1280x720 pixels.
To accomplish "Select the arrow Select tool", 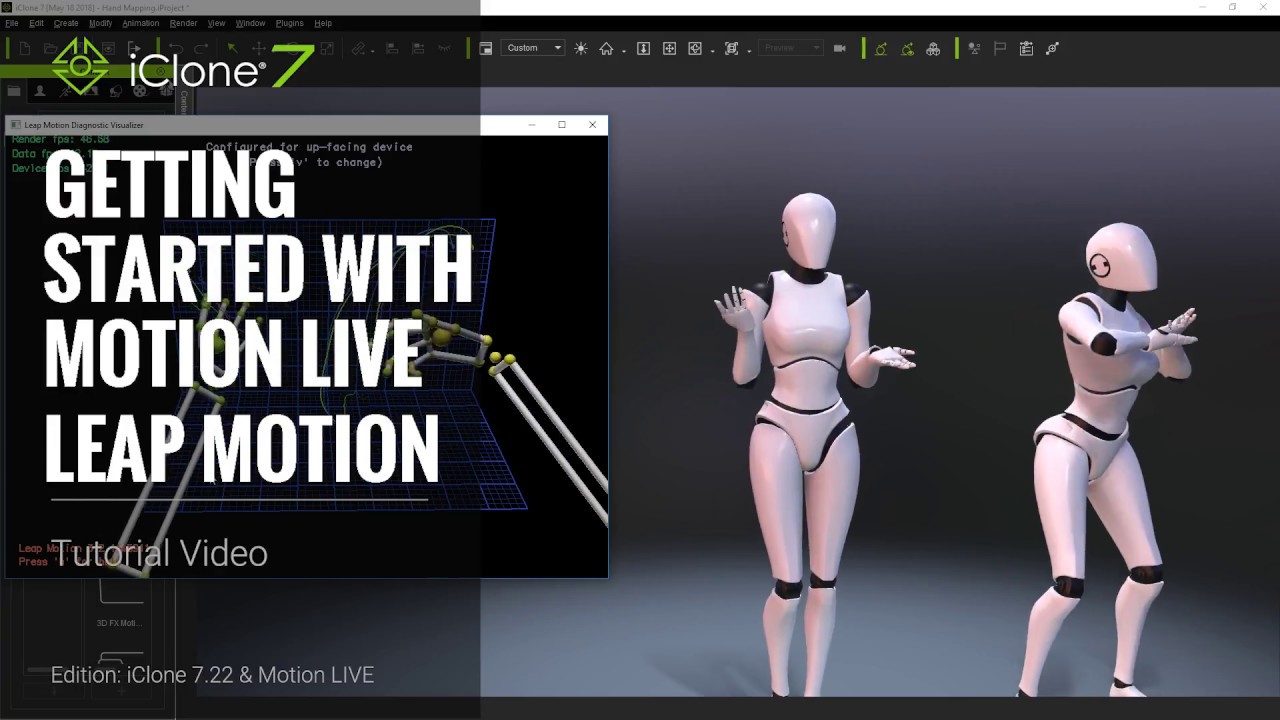I will pyautogui.click(x=232, y=48).
